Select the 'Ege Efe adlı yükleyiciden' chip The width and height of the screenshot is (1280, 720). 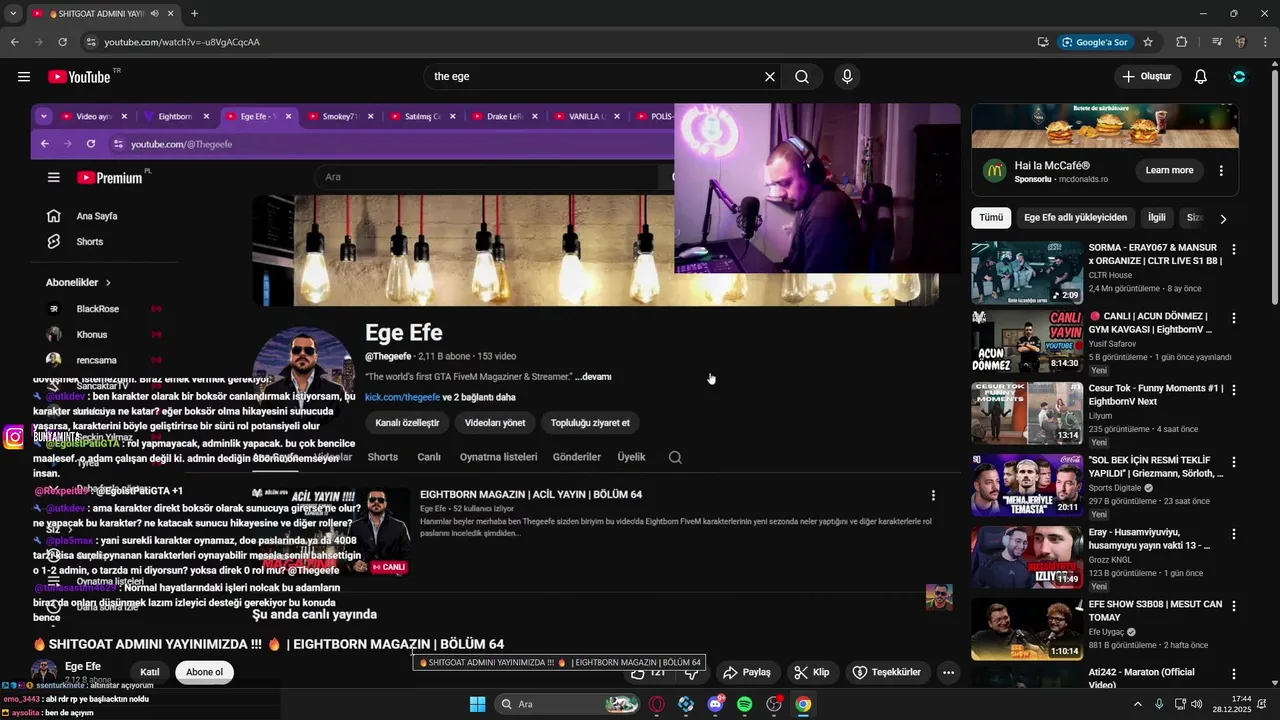1075,217
